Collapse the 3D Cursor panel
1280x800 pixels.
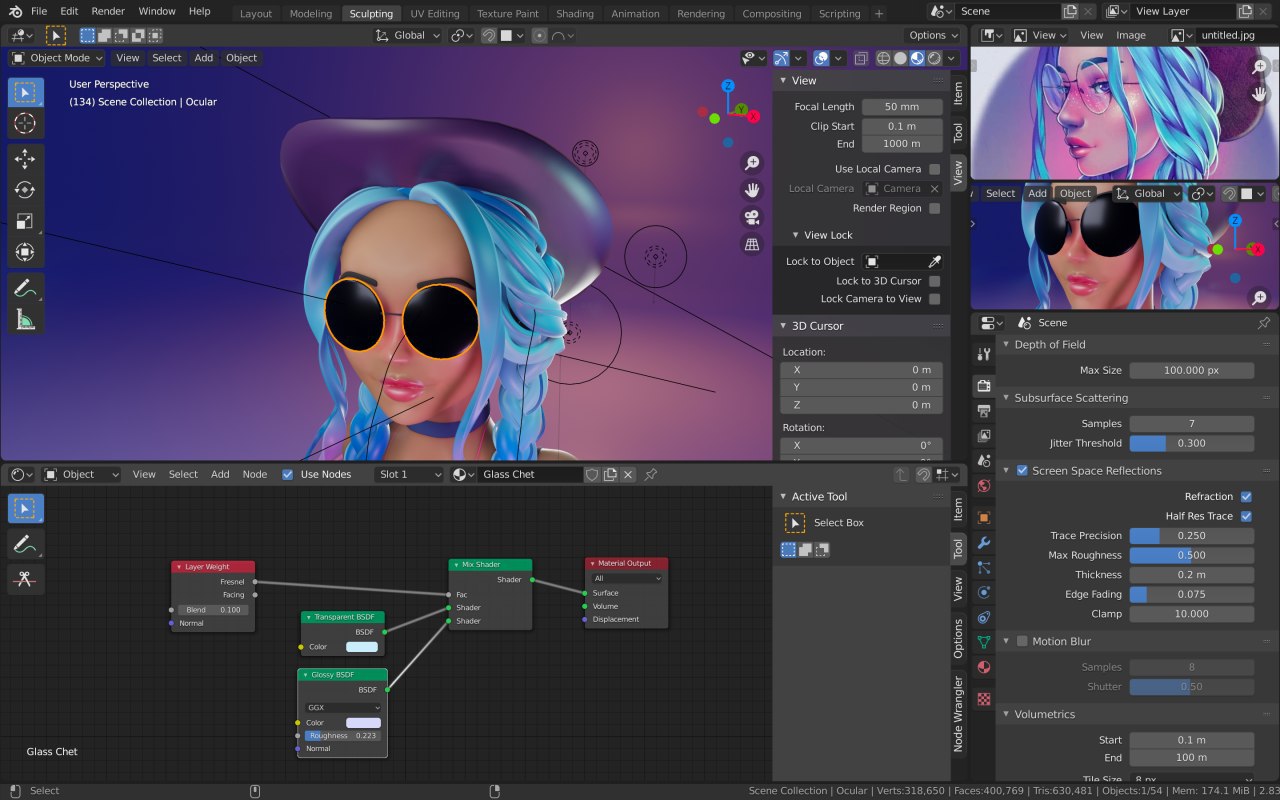coord(784,326)
